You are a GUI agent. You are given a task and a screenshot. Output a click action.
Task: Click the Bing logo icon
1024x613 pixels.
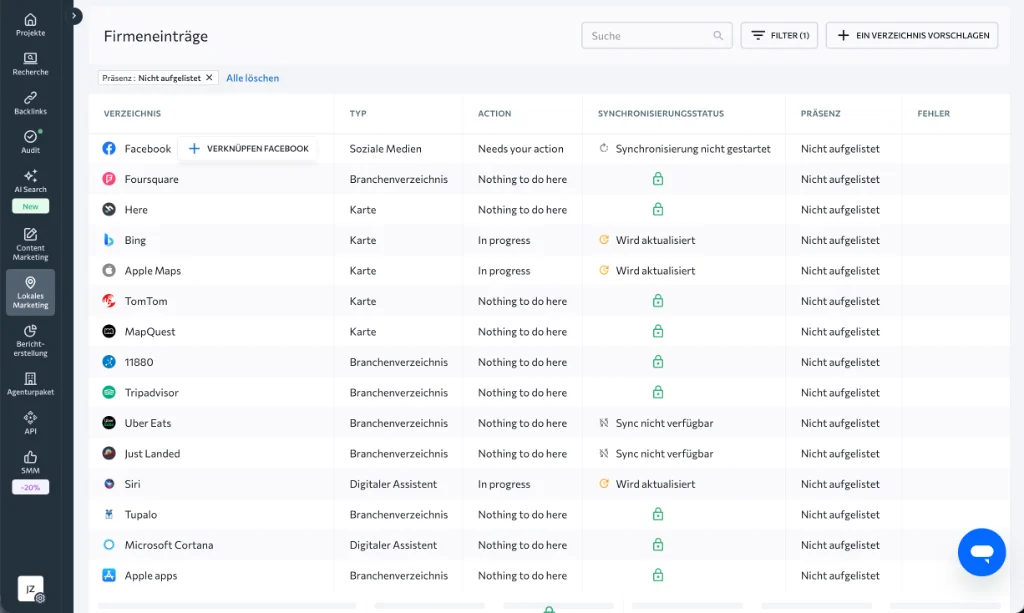pos(109,240)
